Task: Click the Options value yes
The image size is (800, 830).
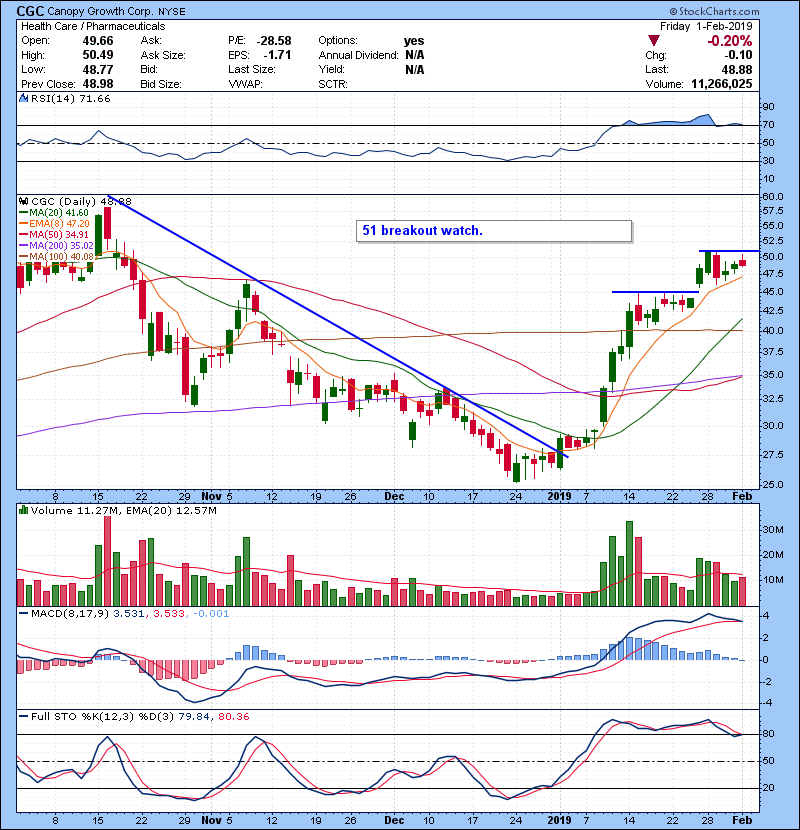Action: coord(414,41)
